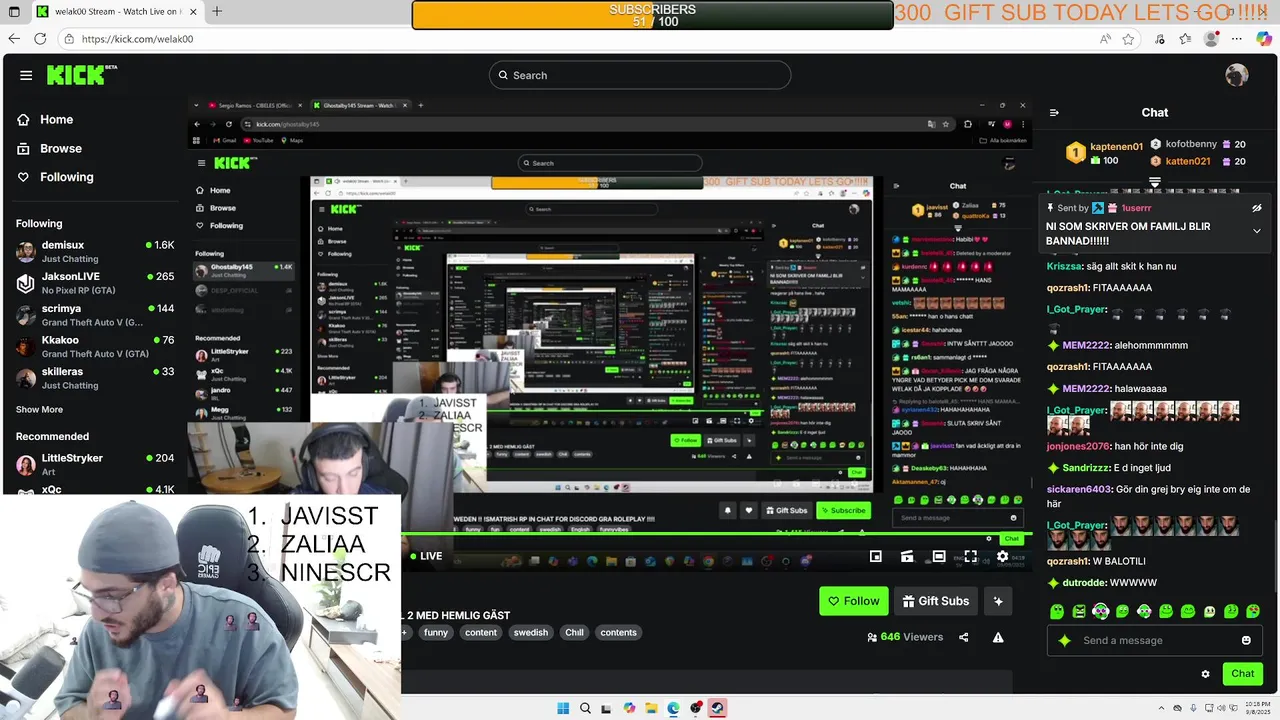
Task: Open LittleStryker recommended channel
Action: [x=96, y=464]
